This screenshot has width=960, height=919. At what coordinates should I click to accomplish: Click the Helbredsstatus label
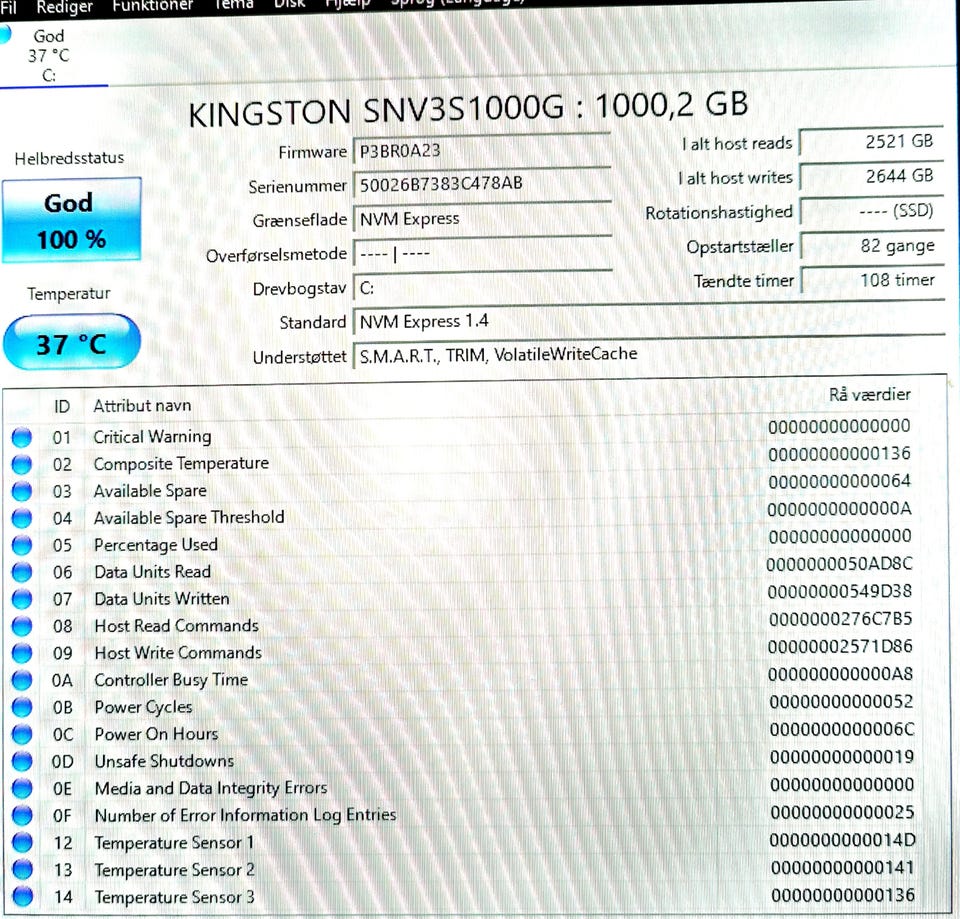click(69, 158)
